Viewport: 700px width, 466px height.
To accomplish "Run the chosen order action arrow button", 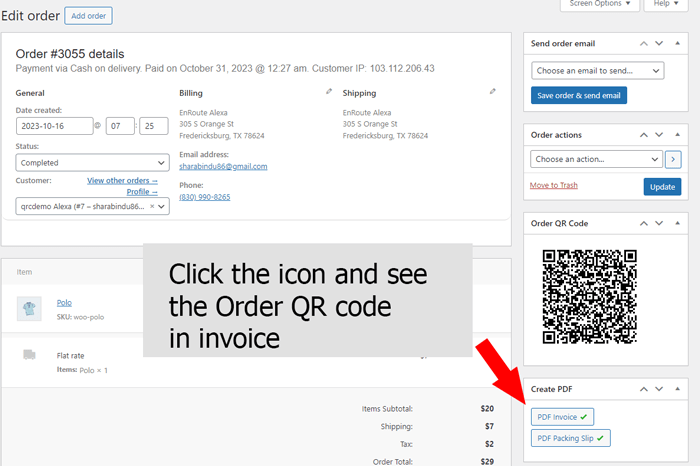I will point(673,159).
